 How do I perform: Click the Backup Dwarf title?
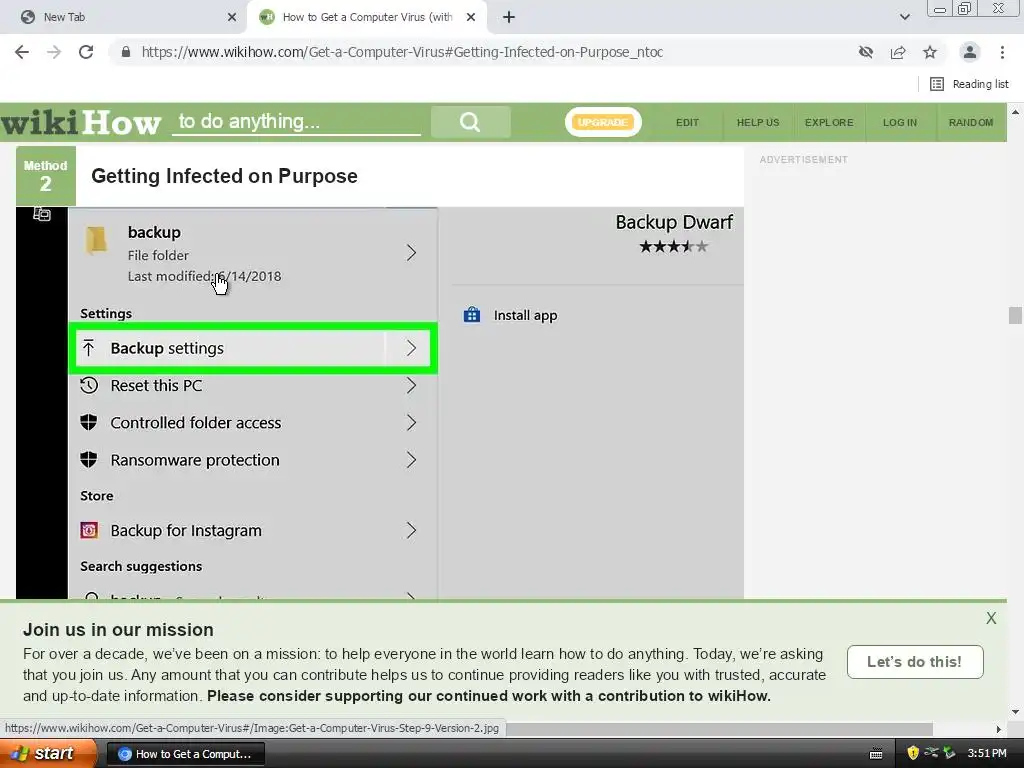674,222
